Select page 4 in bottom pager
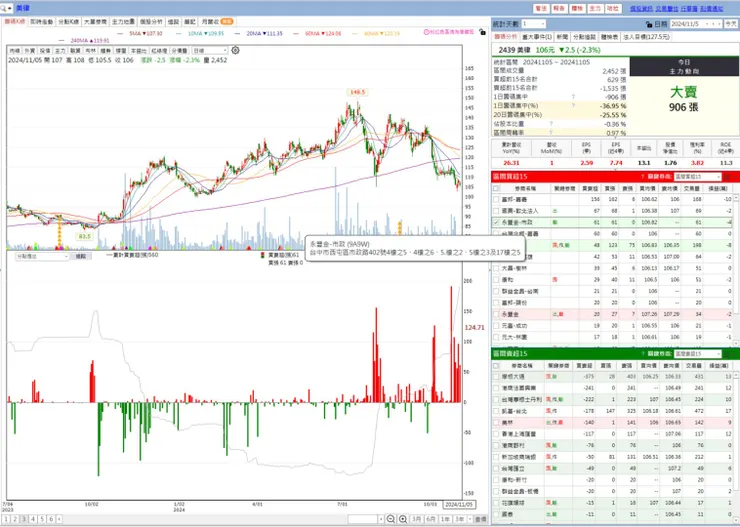The height and width of the screenshot is (527, 740). pos(33,519)
